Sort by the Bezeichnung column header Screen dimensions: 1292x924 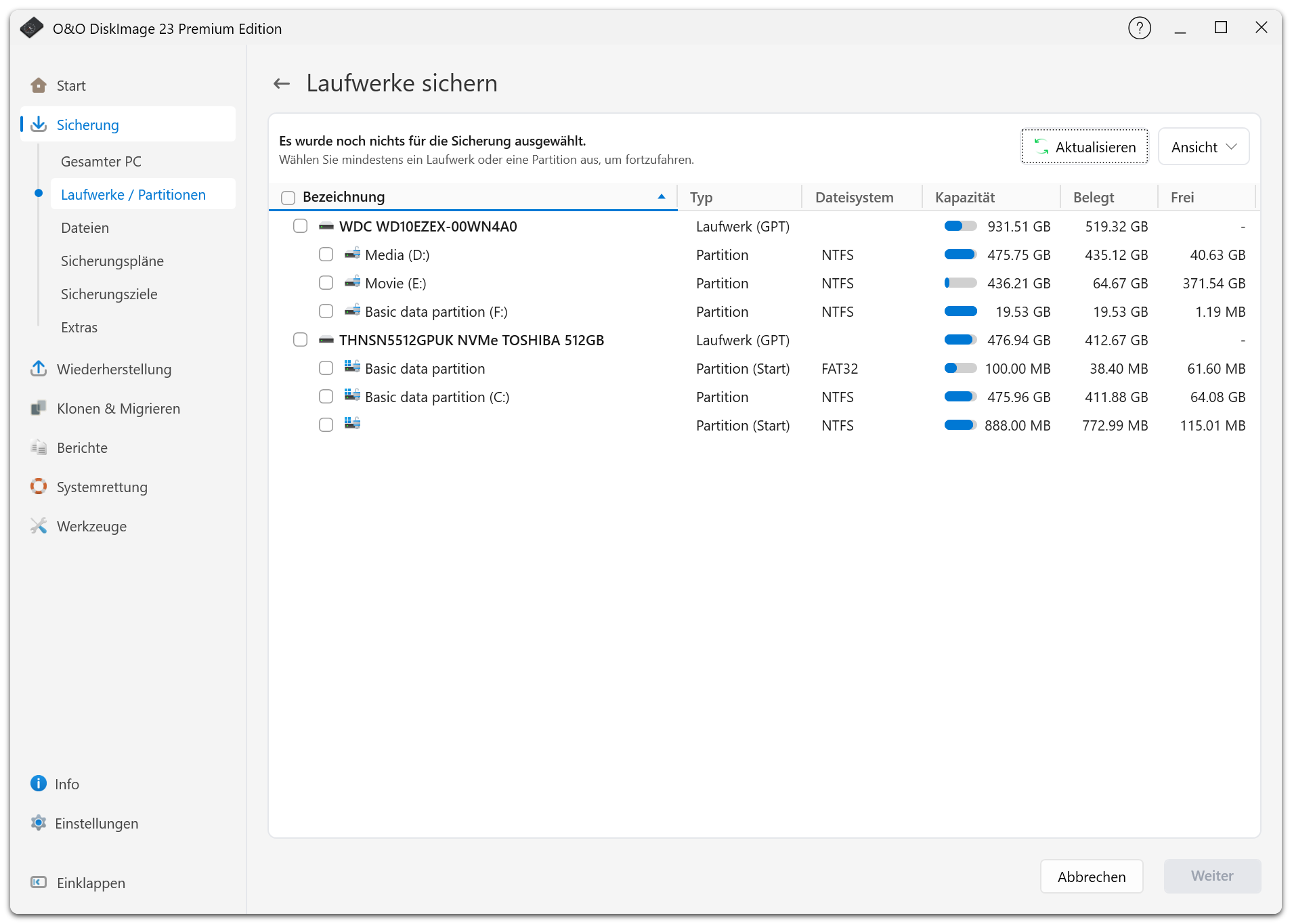click(473, 197)
